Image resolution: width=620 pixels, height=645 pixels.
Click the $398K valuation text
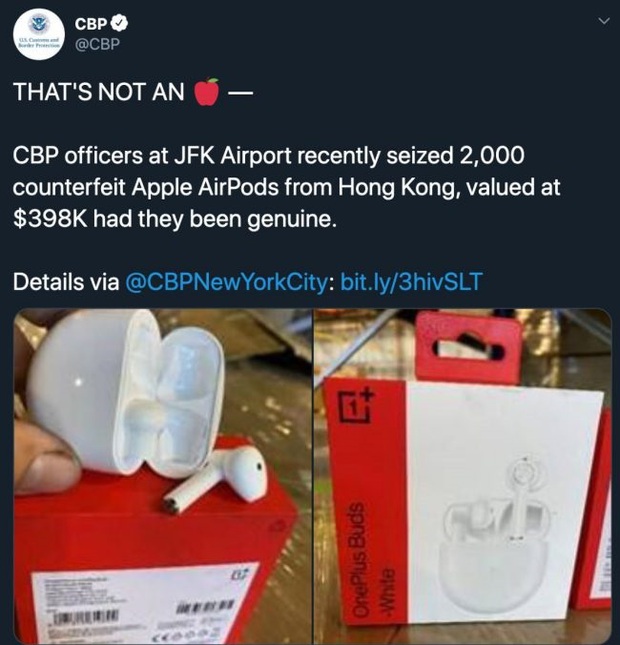(x=50, y=219)
